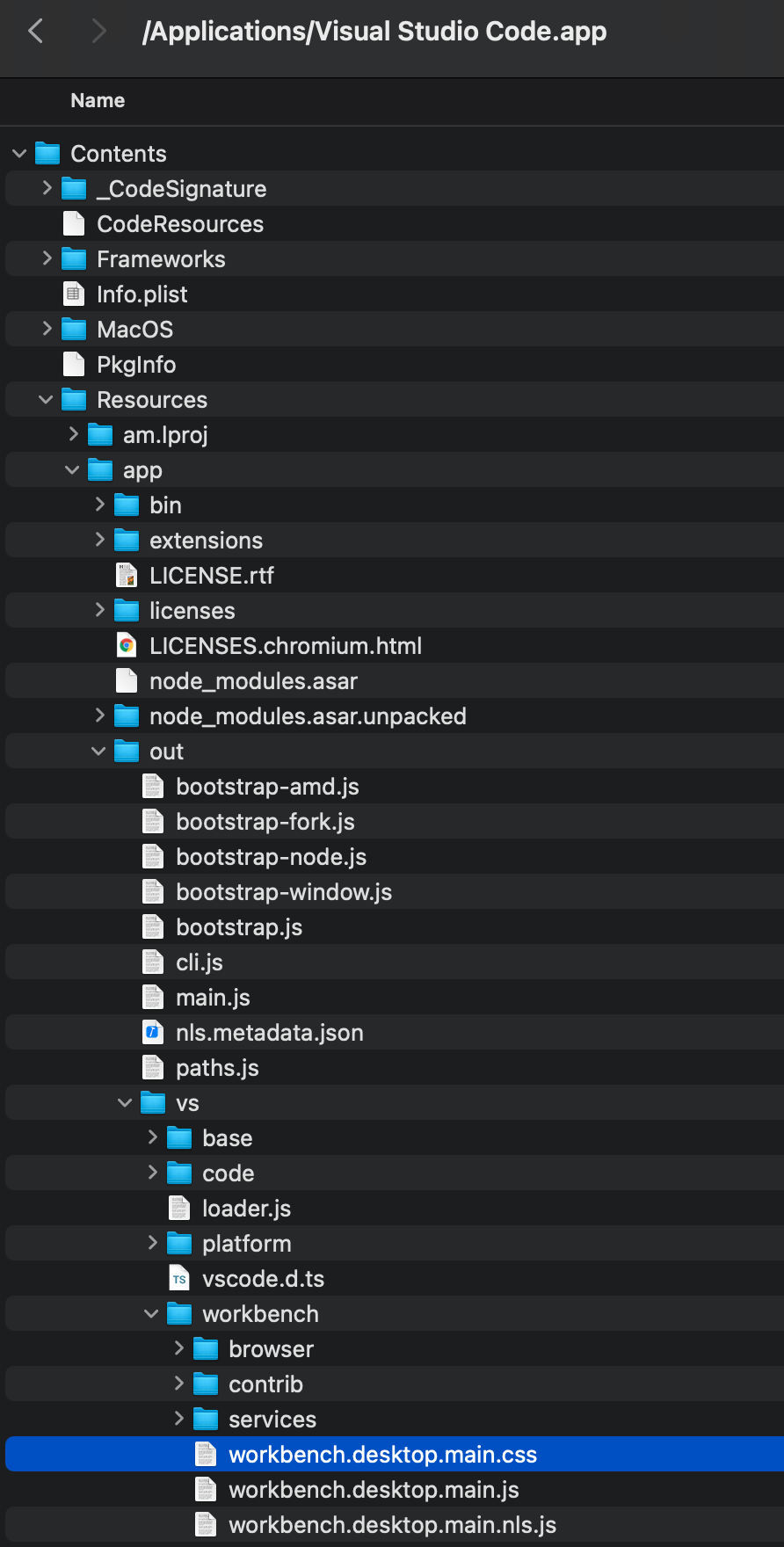Click the CodeResources file icon
This screenshot has width=784, height=1547.
pos(74,224)
